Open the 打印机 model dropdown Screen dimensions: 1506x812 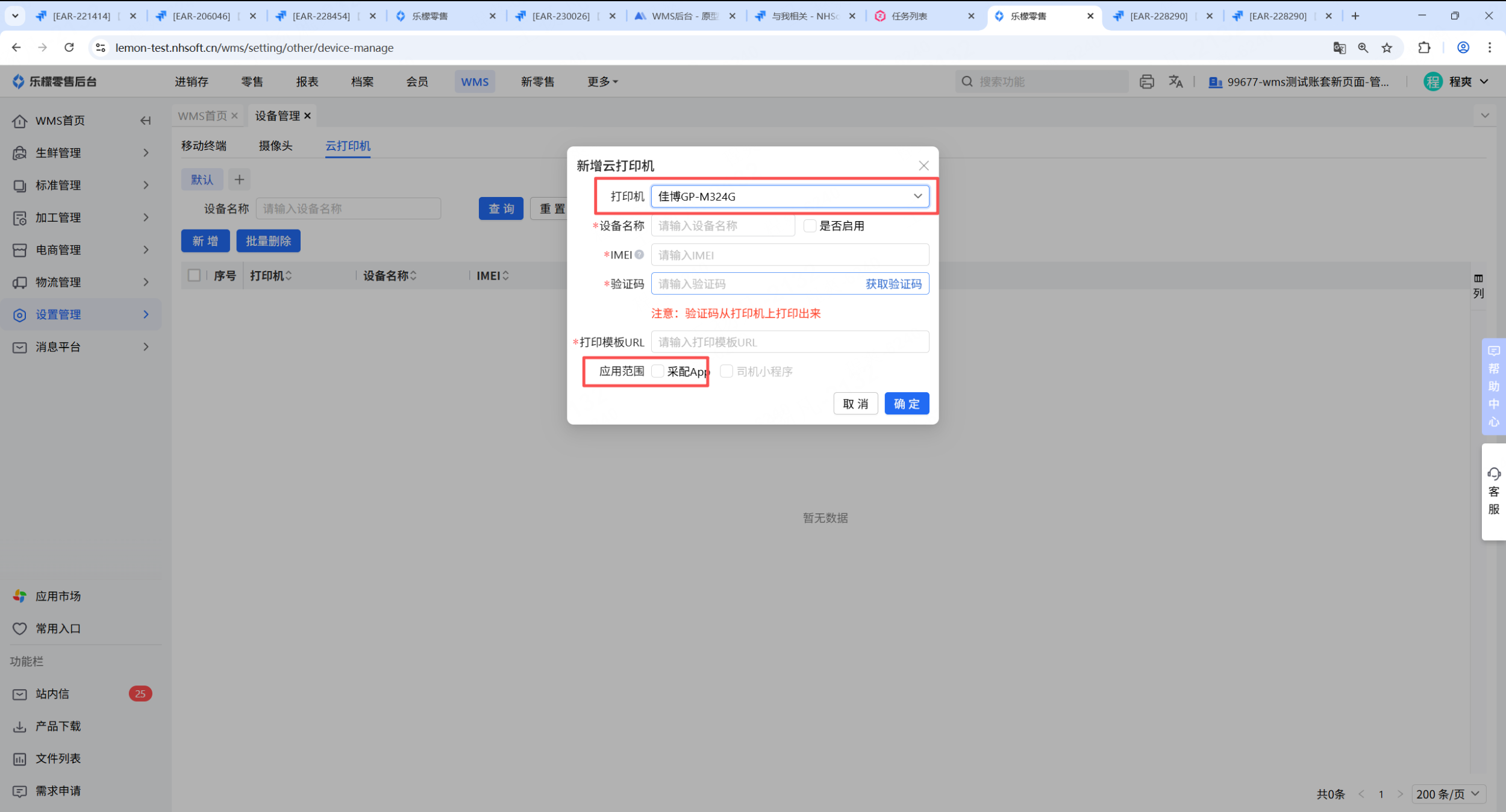789,196
